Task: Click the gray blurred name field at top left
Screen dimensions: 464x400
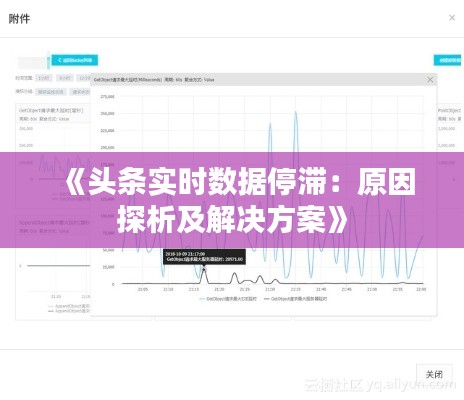Action: coord(32,62)
